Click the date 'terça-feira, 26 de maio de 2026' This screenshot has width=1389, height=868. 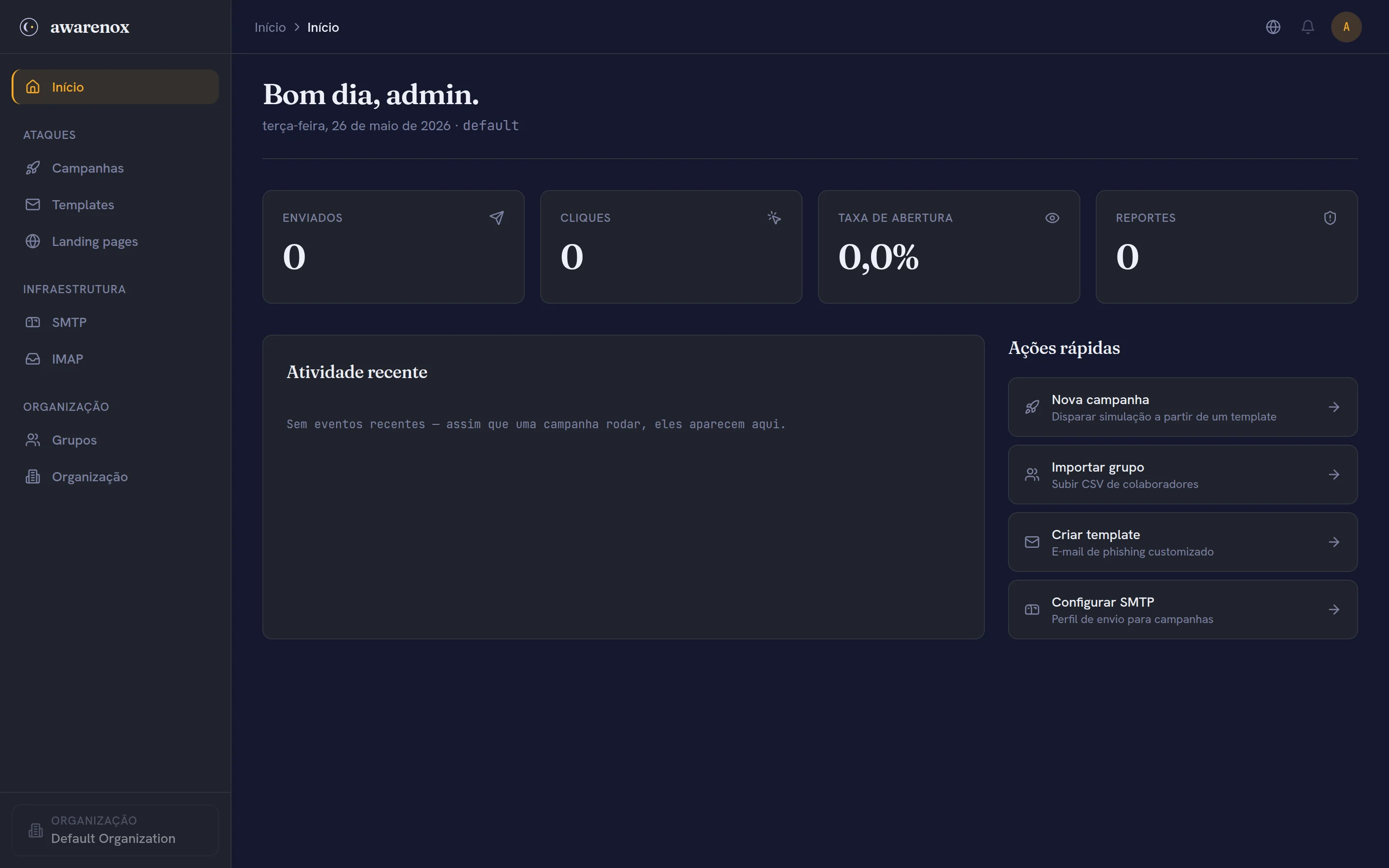coord(356,126)
